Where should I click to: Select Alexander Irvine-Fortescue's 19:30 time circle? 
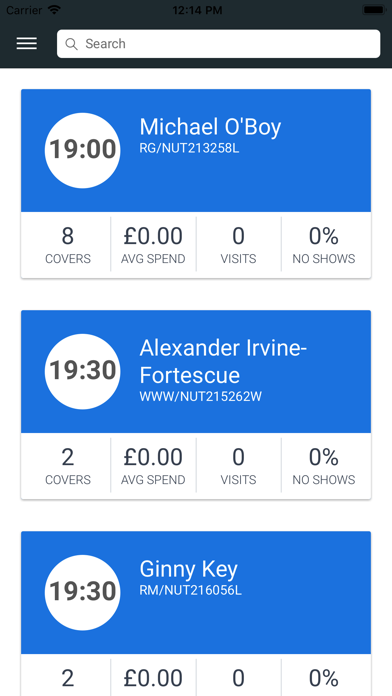[83, 371]
